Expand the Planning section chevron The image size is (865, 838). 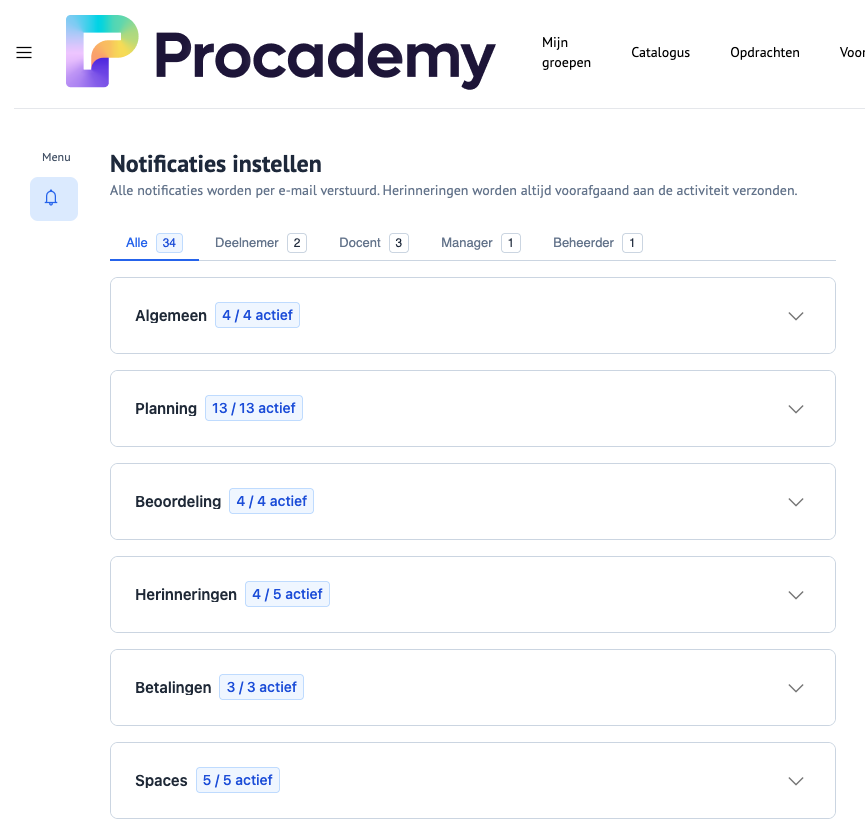click(796, 409)
